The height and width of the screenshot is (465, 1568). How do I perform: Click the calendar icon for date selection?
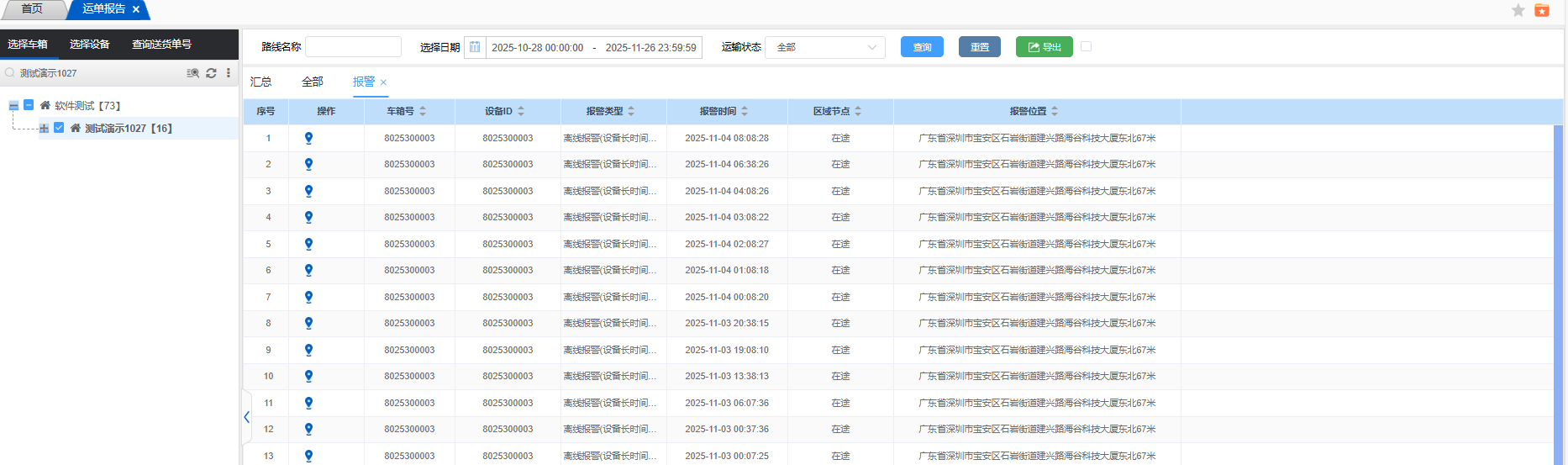click(475, 47)
